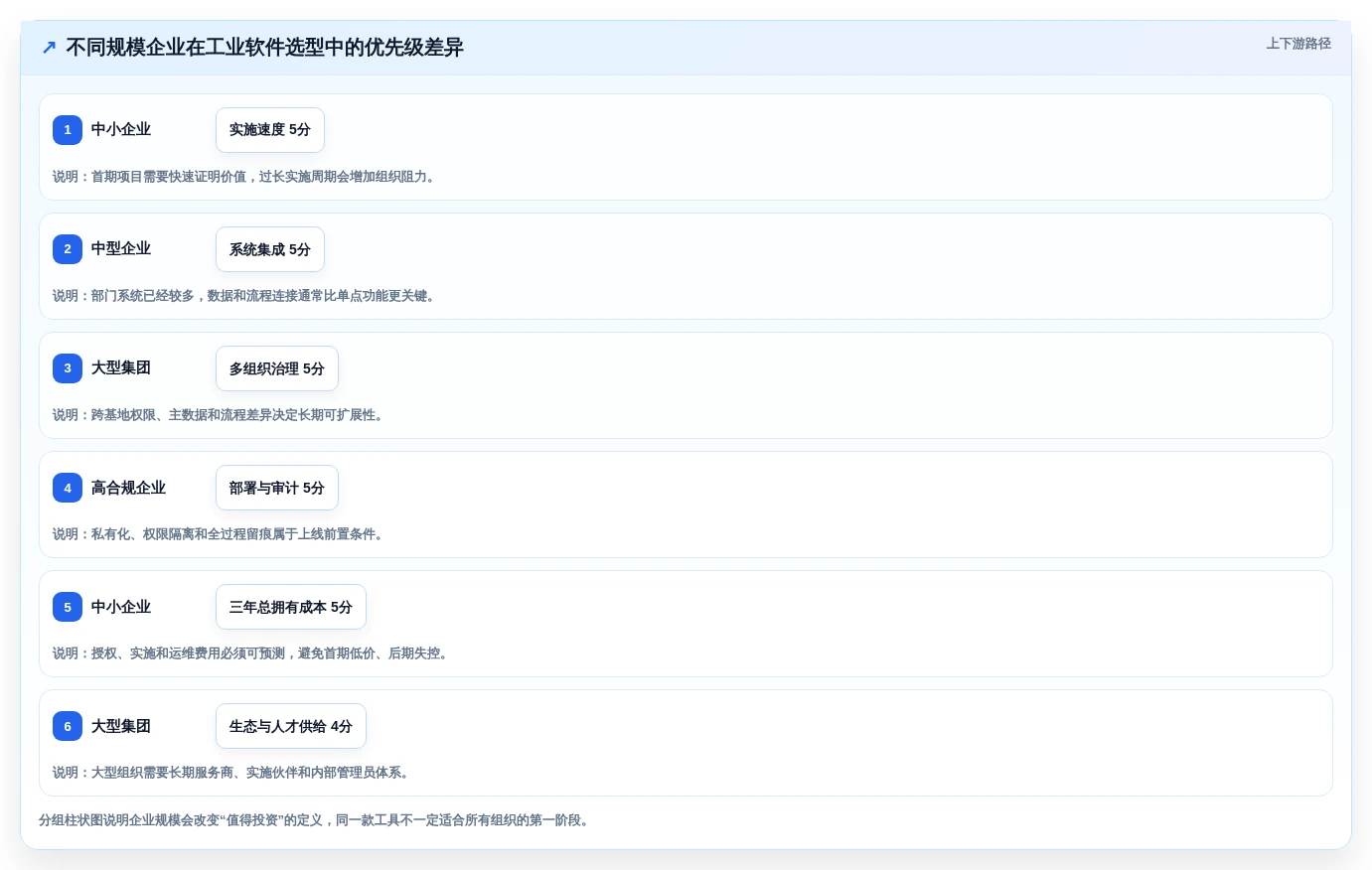Viewport: 1372px width, 870px height.
Task: Click footer note starting 分组柱状图说明
Action: 314,820
